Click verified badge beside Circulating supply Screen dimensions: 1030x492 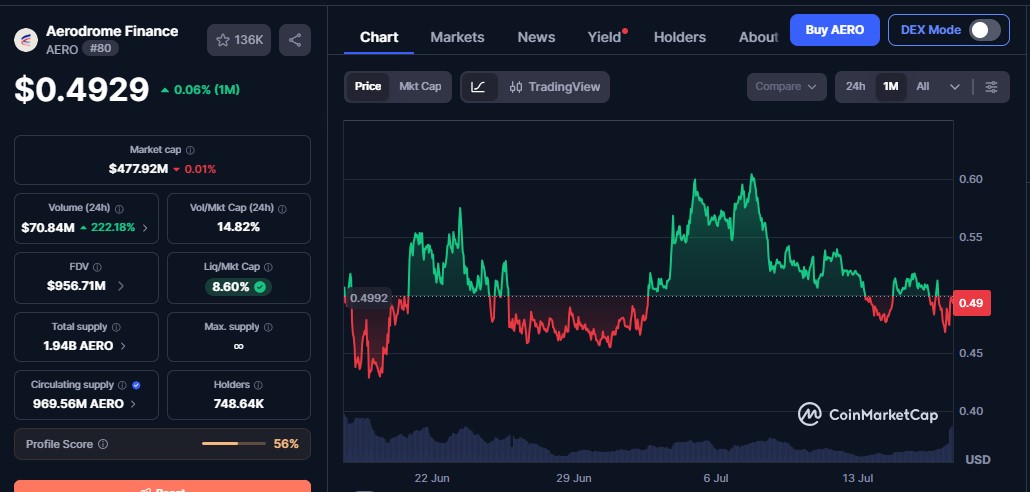[x=136, y=385]
